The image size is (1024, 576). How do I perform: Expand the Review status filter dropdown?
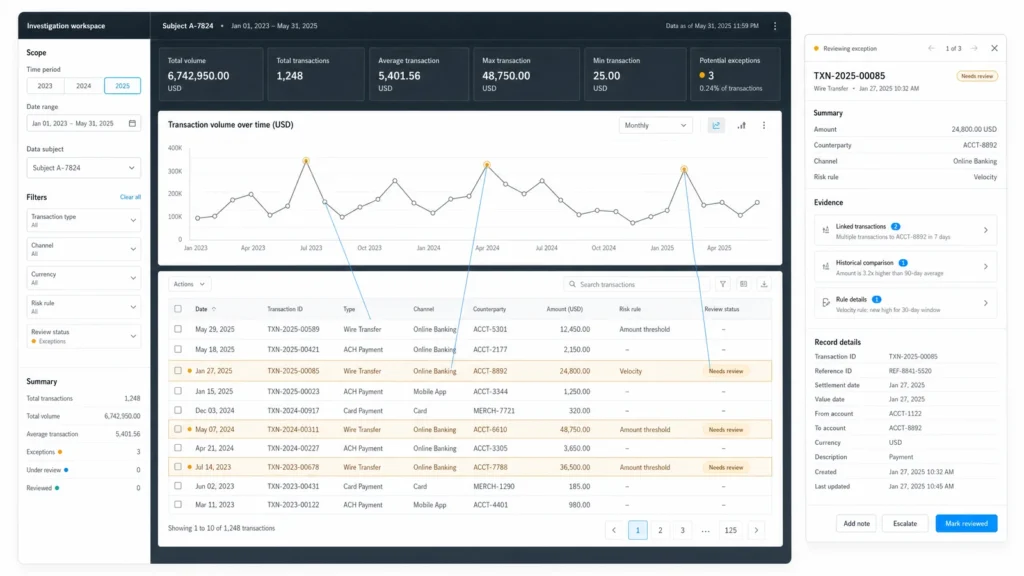[x=84, y=336]
